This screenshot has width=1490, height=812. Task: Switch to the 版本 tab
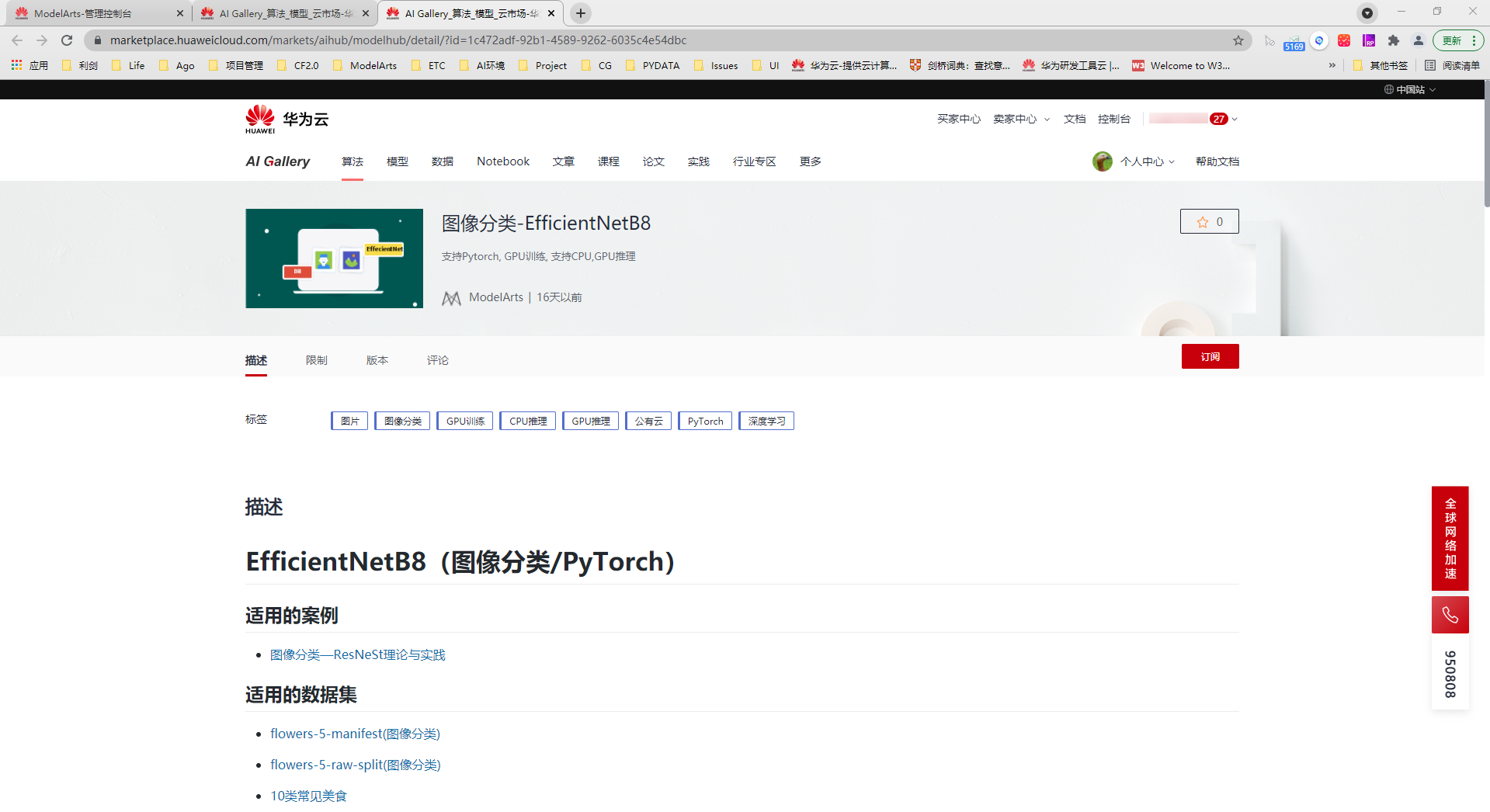point(377,360)
